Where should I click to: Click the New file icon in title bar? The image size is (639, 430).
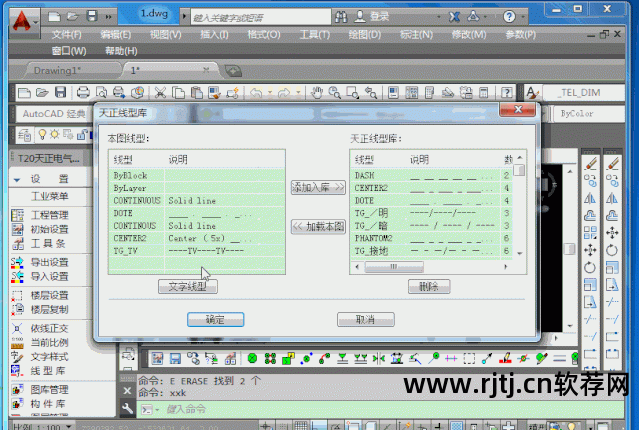[x=54, y=16]
